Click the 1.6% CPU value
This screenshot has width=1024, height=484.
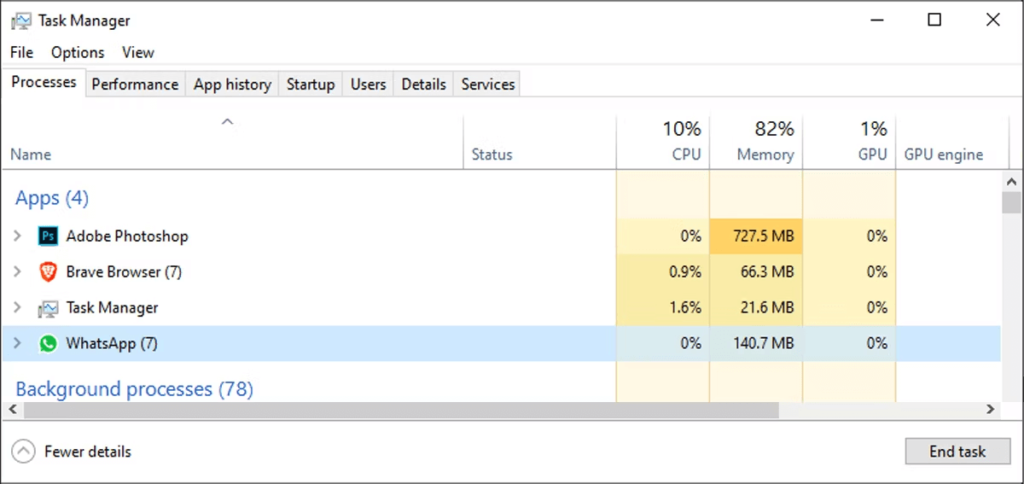[685, 308]
